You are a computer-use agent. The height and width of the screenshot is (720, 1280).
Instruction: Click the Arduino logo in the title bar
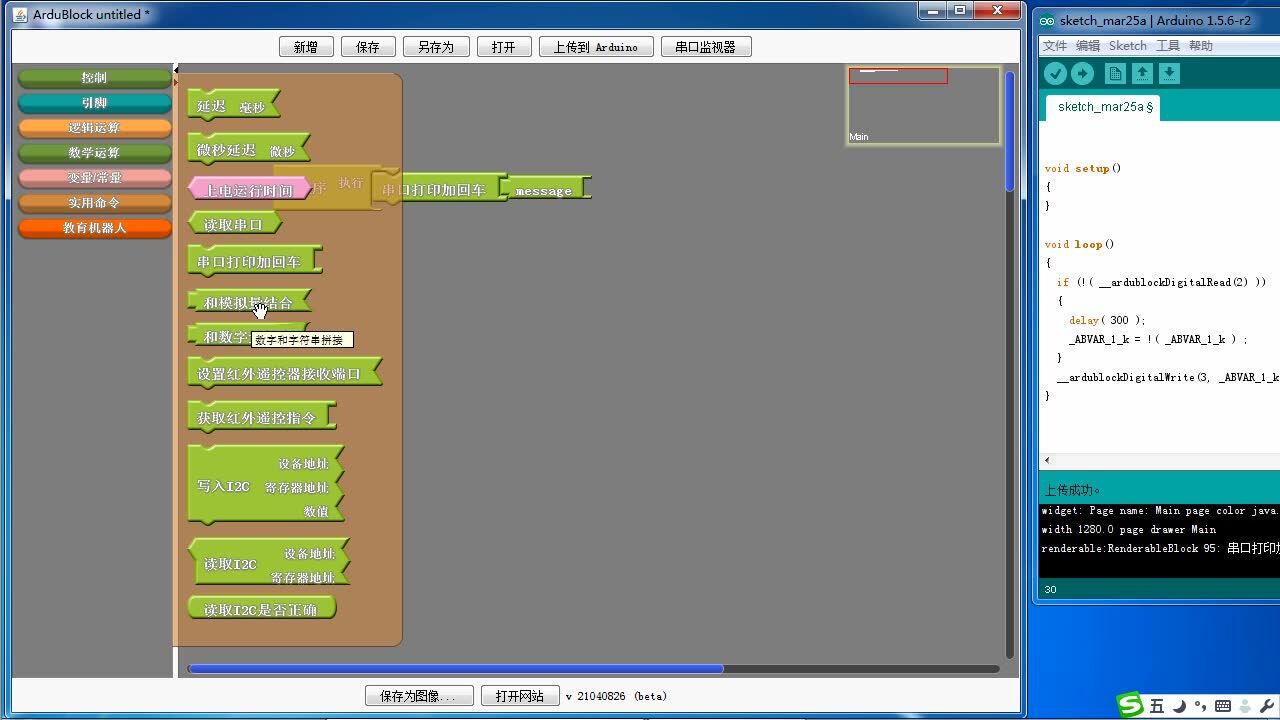(1047, 20)
